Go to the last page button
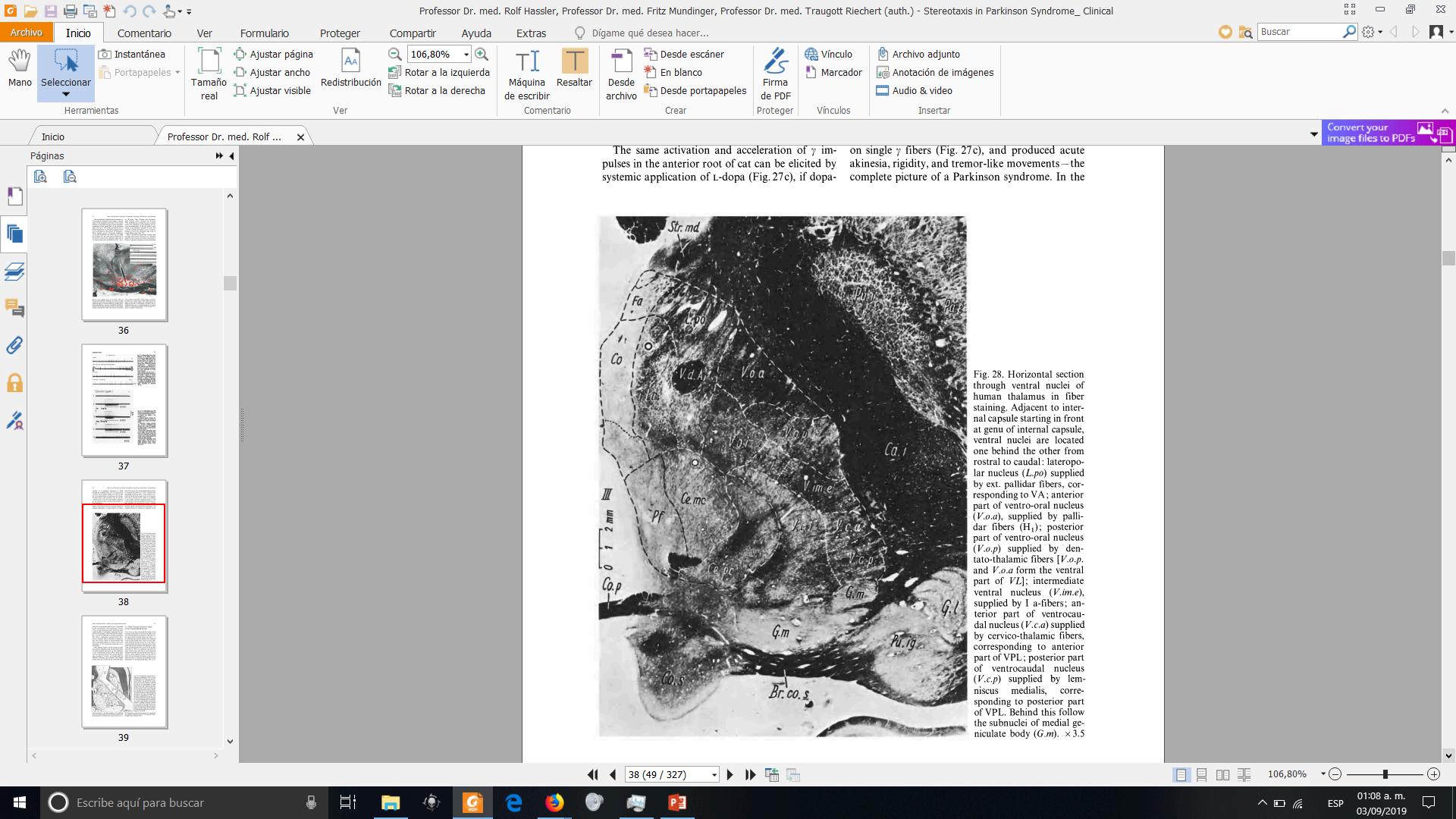The width and height of the screenshot is (1456, 819). pyautogui.click(x=751, y=774)
